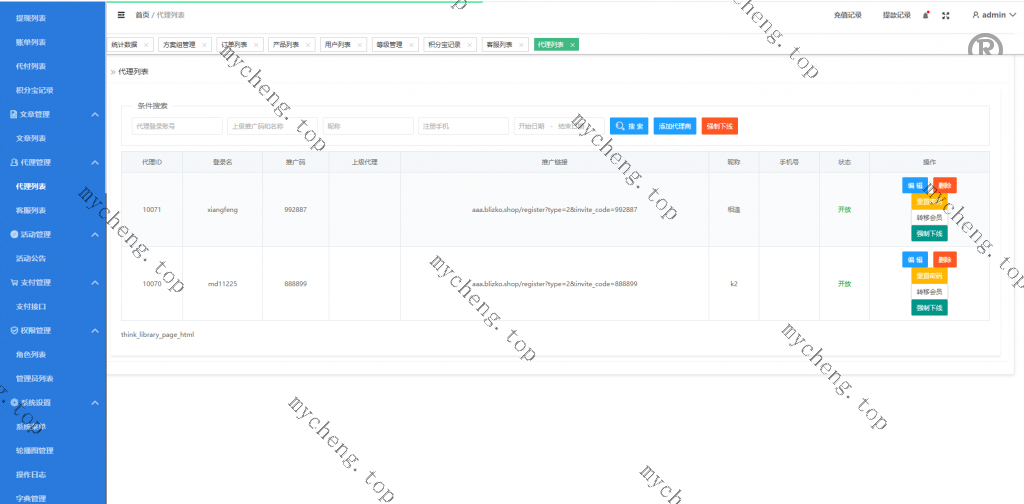Image resolution: width=1024 pixels, height=504 pixels.
Task: Click the hamburger menu collapse icon
Action: [121, 15]
